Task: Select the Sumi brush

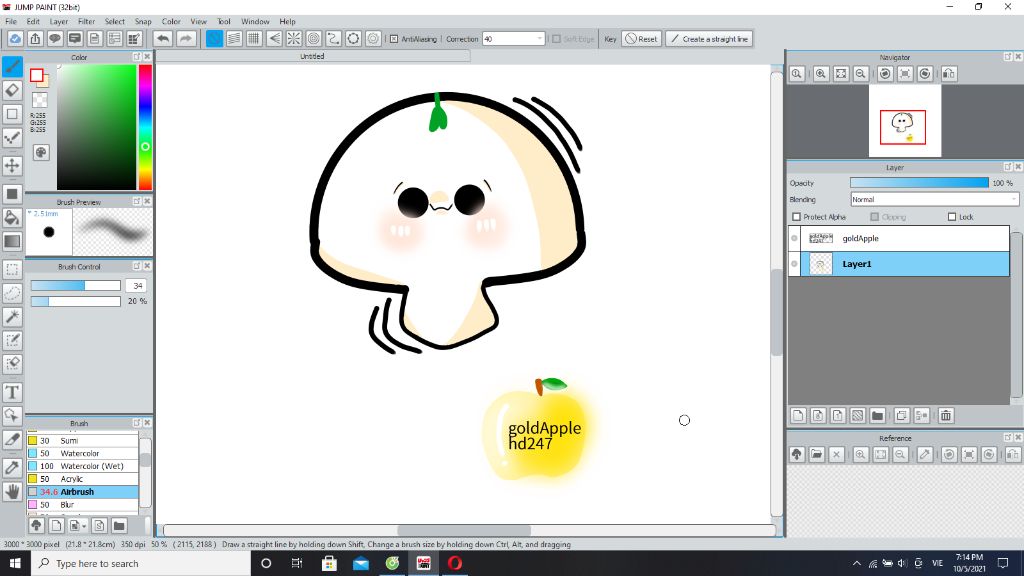Action: tap(83, 441)
